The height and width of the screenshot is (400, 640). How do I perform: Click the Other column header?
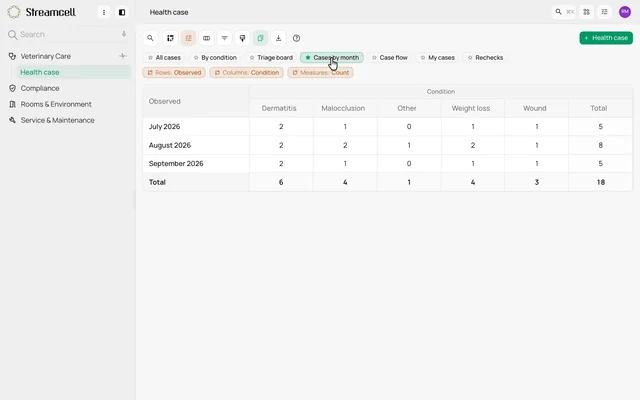[407, 108]
